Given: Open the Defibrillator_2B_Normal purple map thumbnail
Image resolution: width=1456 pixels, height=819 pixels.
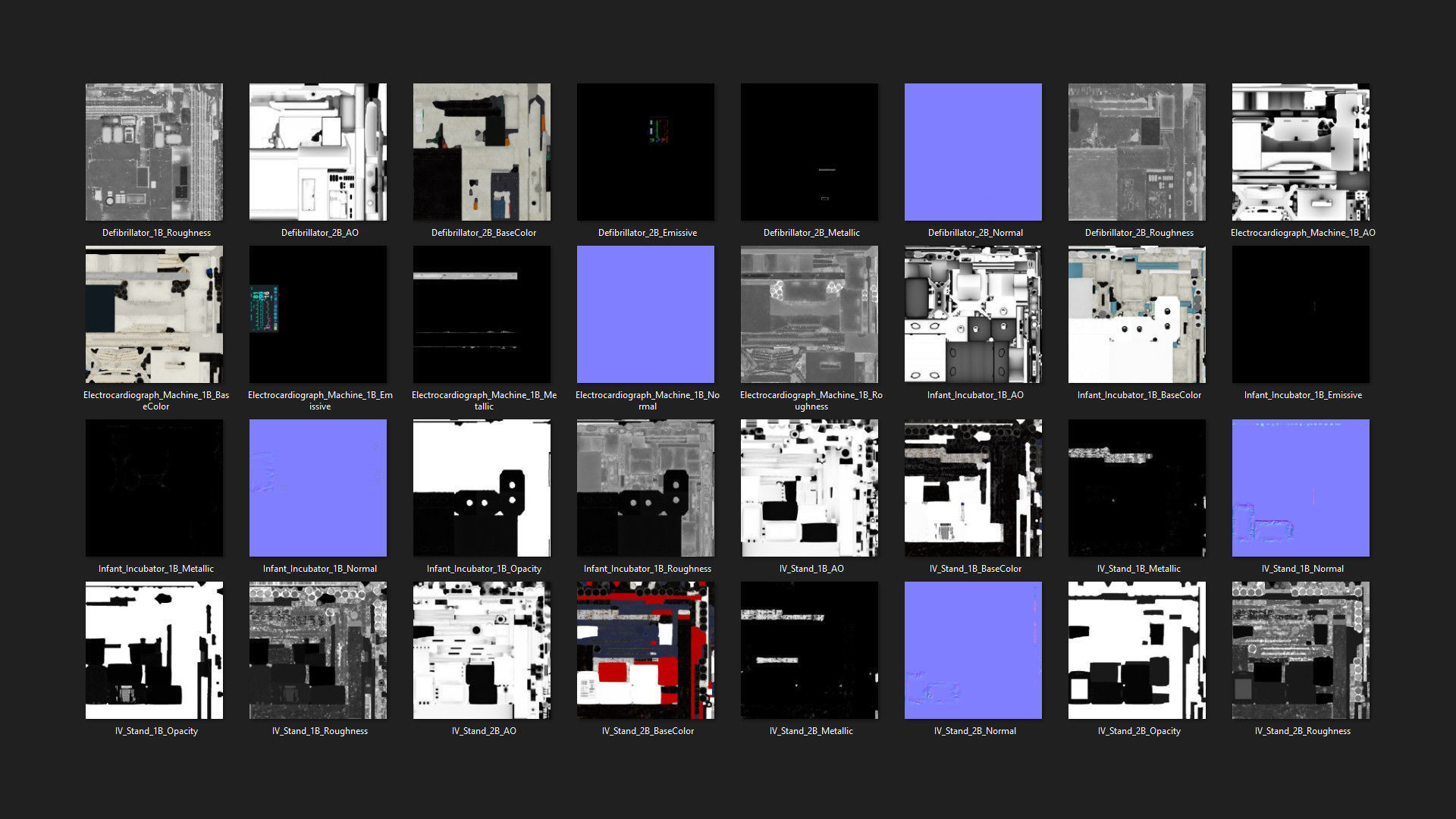Looking at the screenshot, I should click(973, 152).
